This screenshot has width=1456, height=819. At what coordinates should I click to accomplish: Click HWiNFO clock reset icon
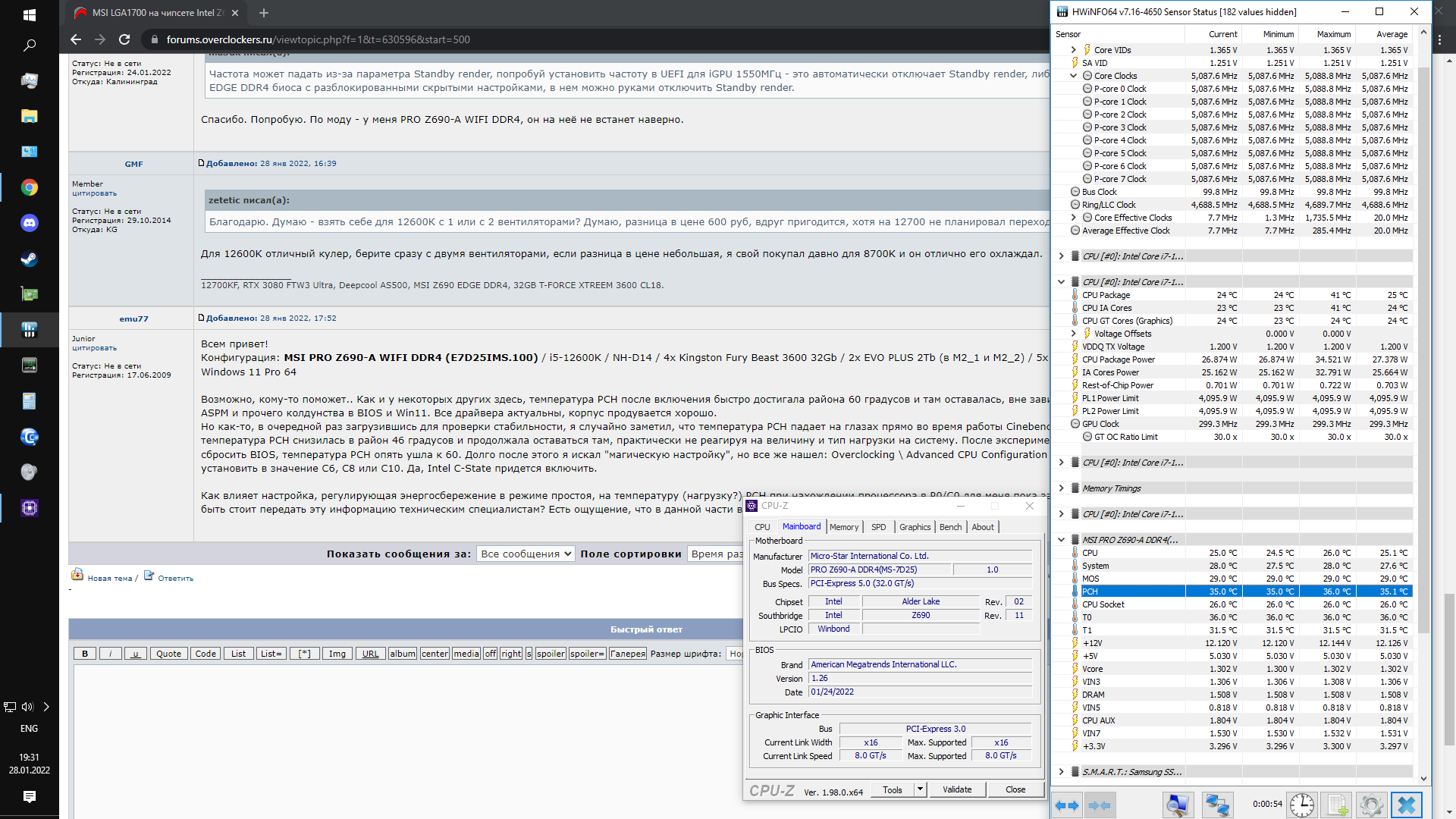(1301, 805)
